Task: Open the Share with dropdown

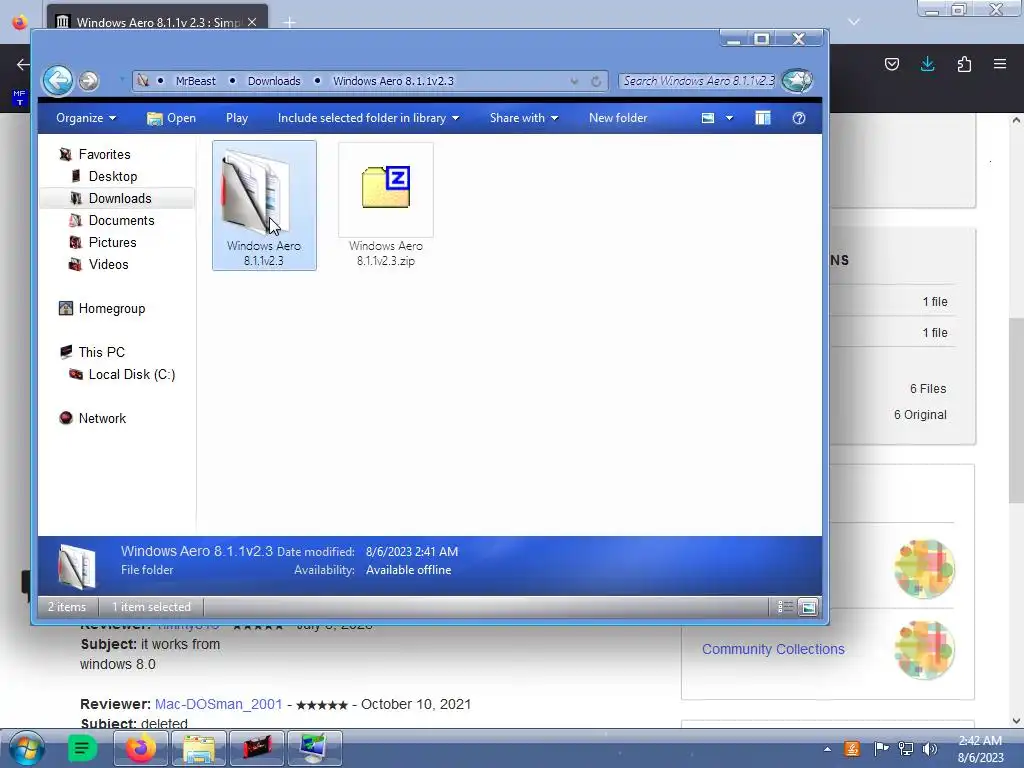Action: tap(524, 118)
